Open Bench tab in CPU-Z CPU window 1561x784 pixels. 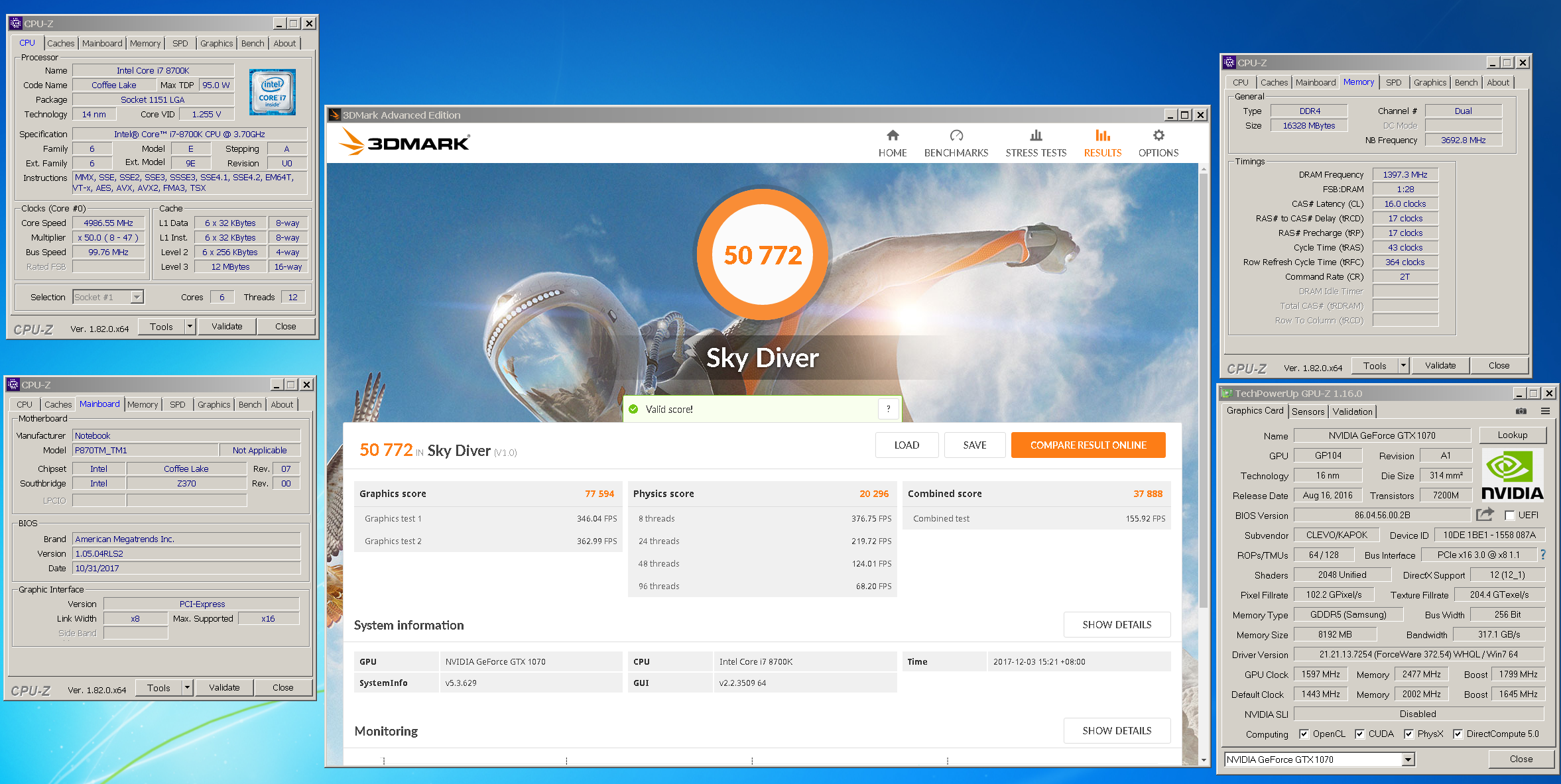253,43
